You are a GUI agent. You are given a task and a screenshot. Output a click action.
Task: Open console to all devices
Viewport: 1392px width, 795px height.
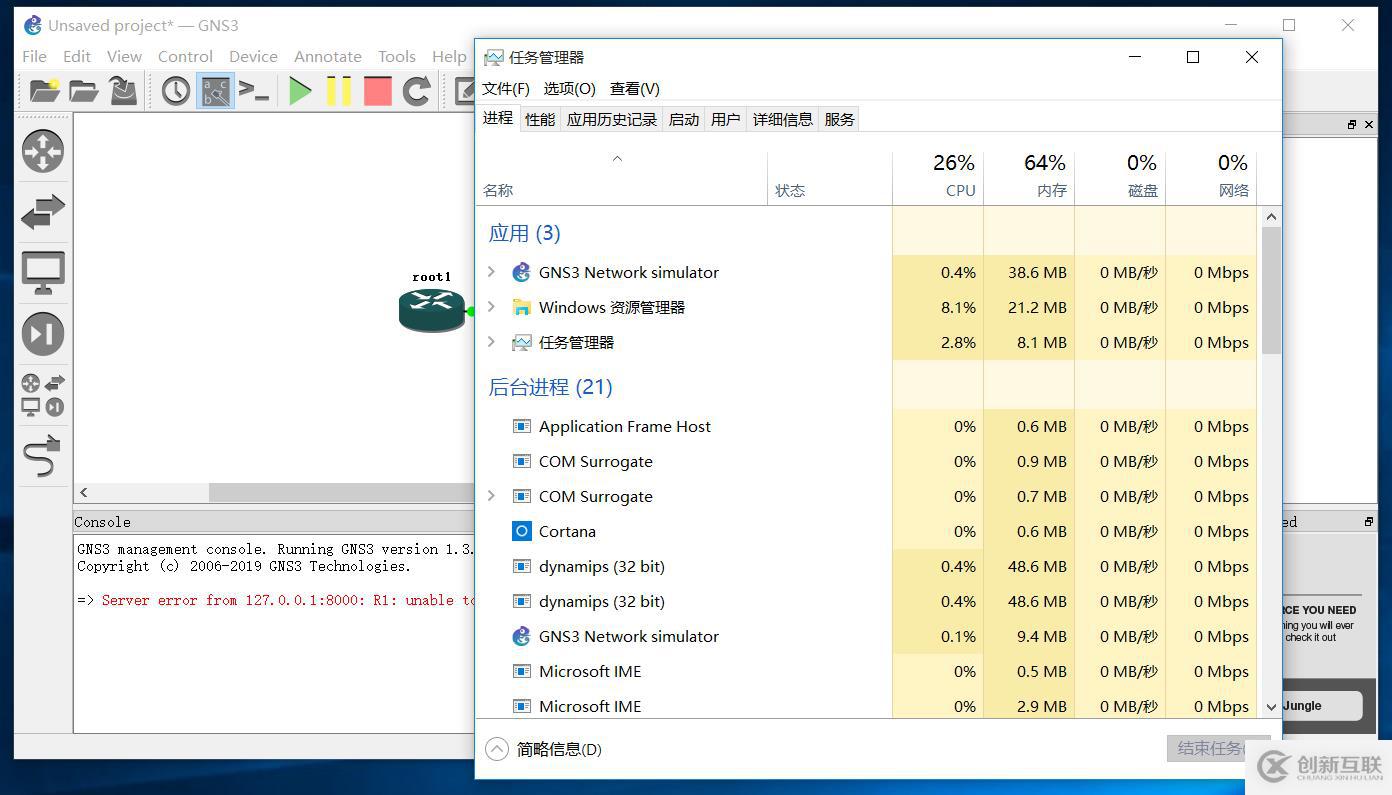click(254, 91)
